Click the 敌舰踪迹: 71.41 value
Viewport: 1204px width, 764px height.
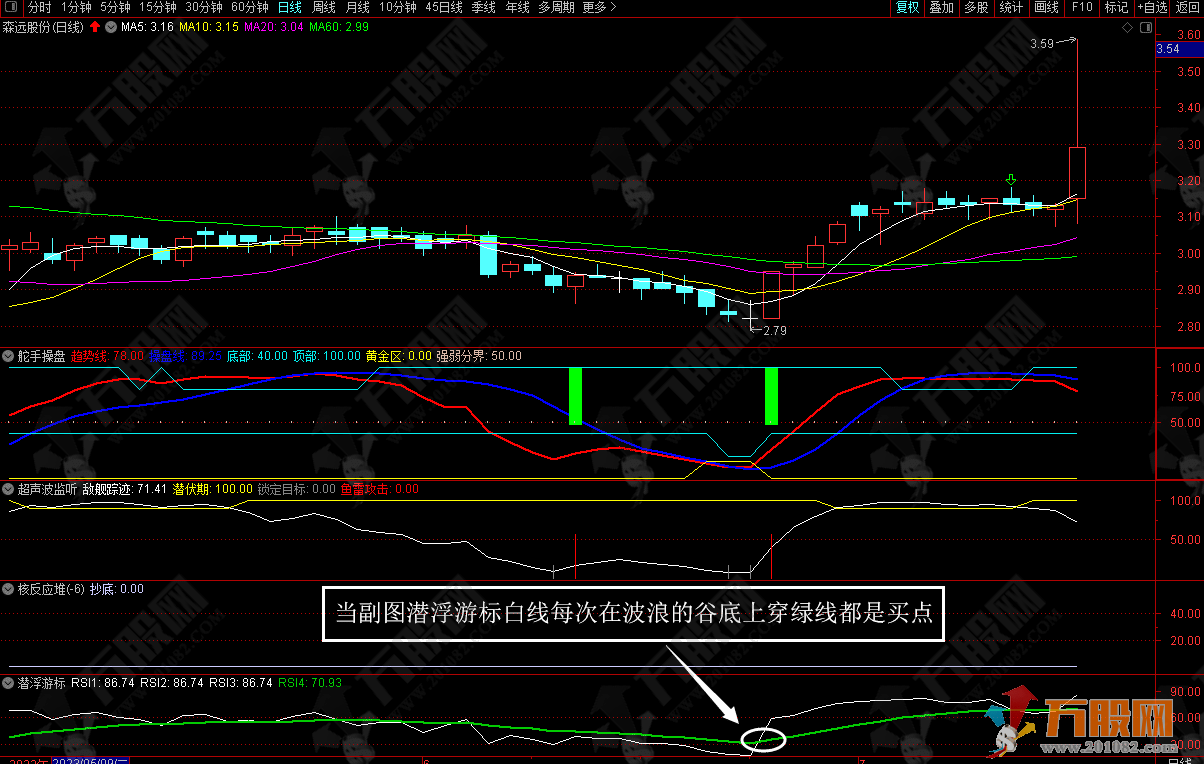tap(126, 489)
